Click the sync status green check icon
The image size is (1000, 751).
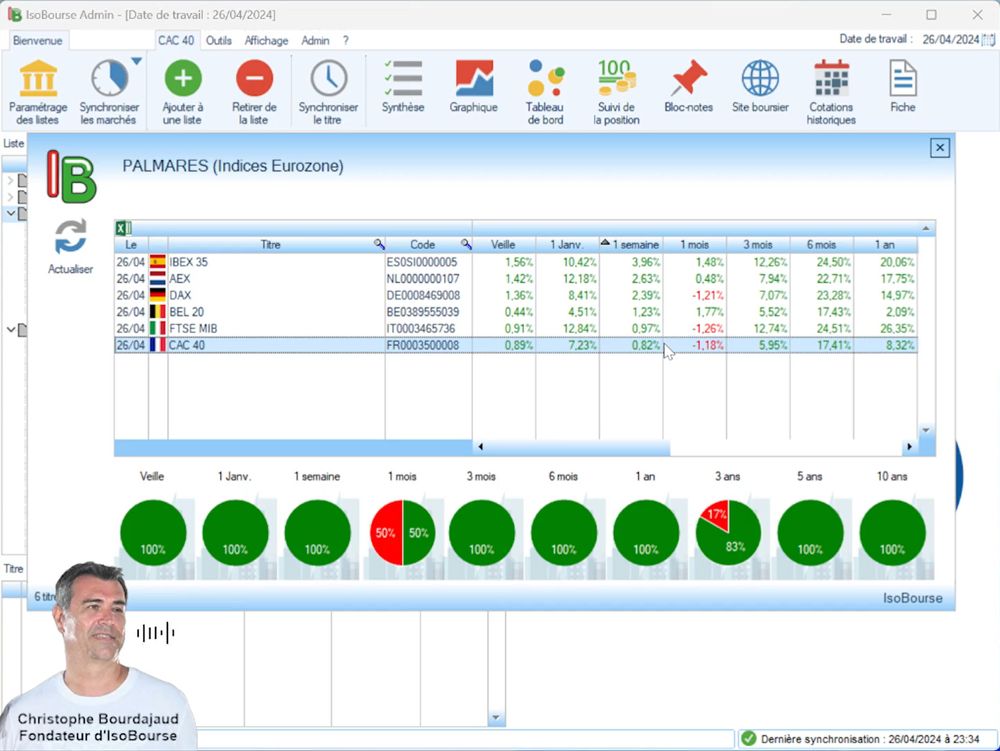[749, 739]
